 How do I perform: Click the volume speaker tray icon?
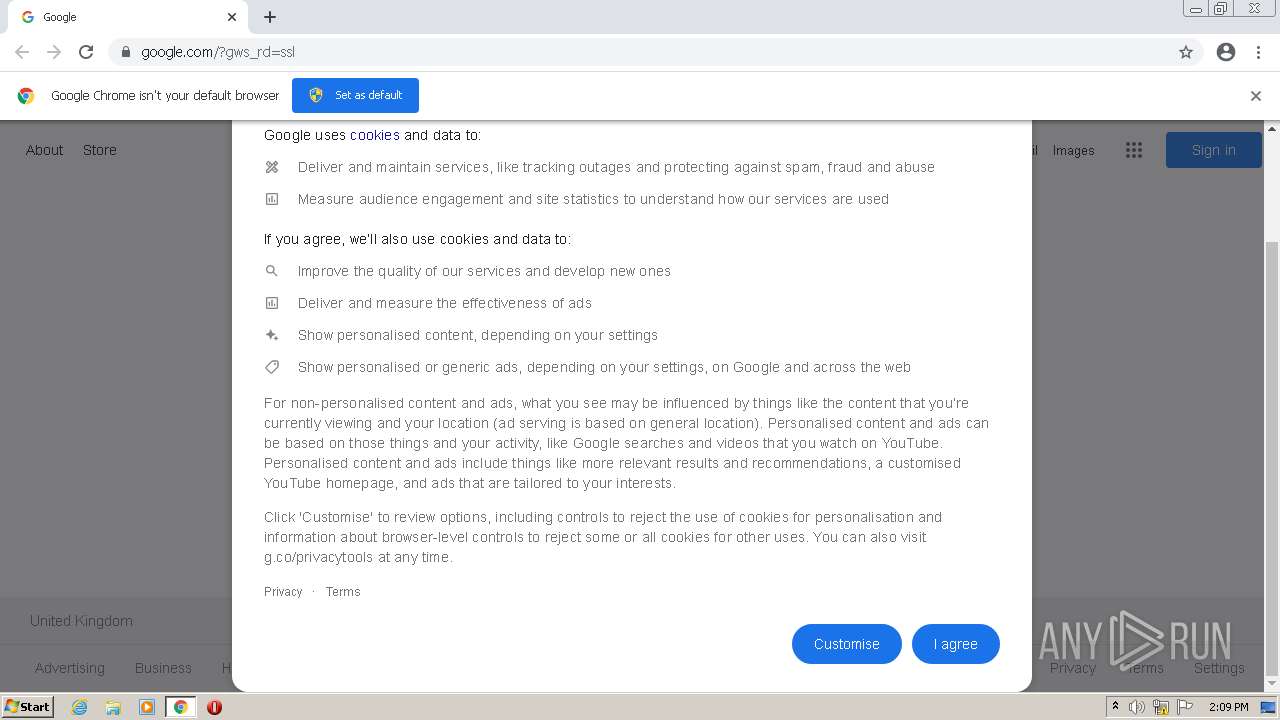(1137, 707)
